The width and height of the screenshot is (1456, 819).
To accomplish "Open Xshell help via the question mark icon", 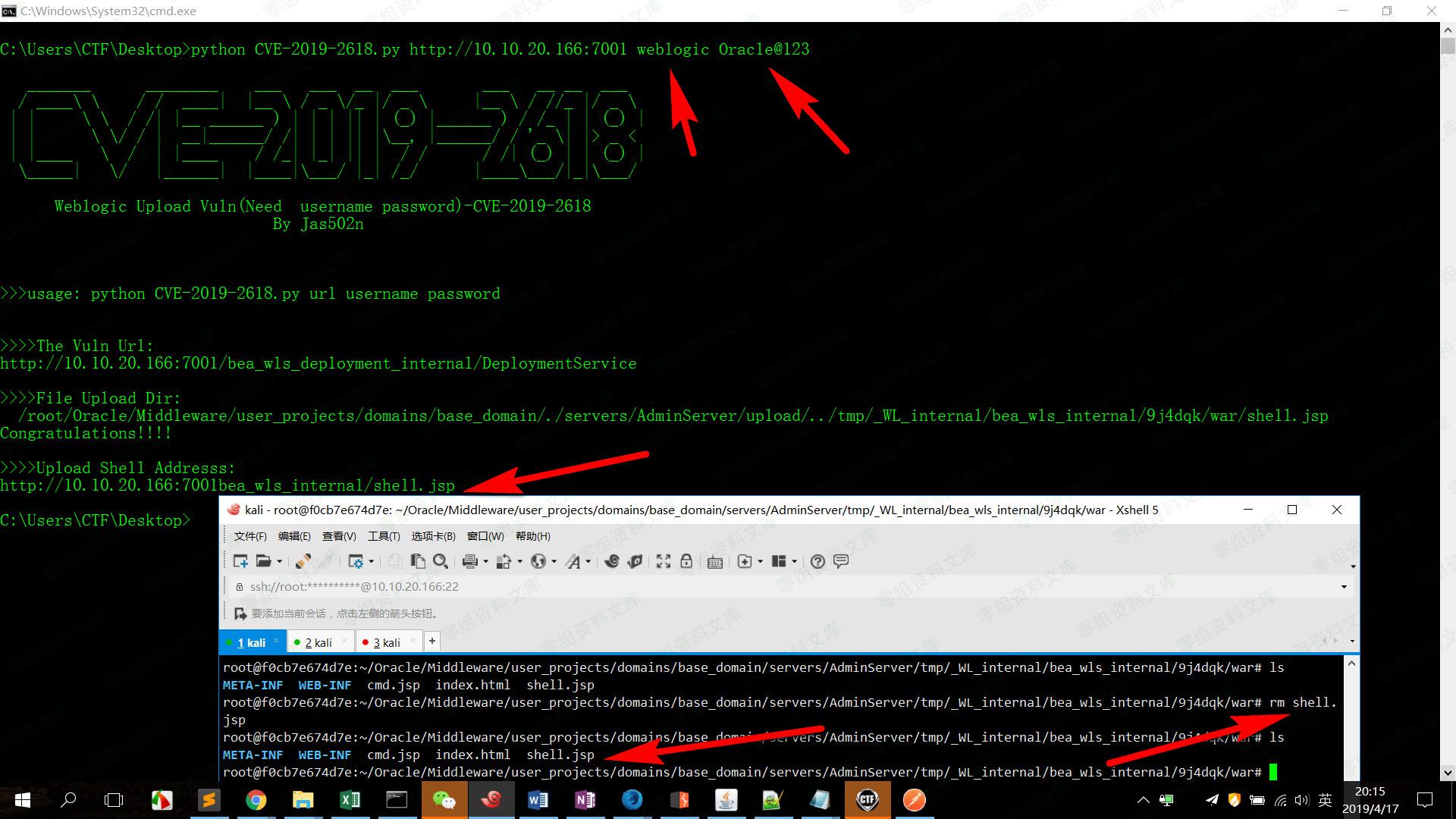I will (817, 561).
